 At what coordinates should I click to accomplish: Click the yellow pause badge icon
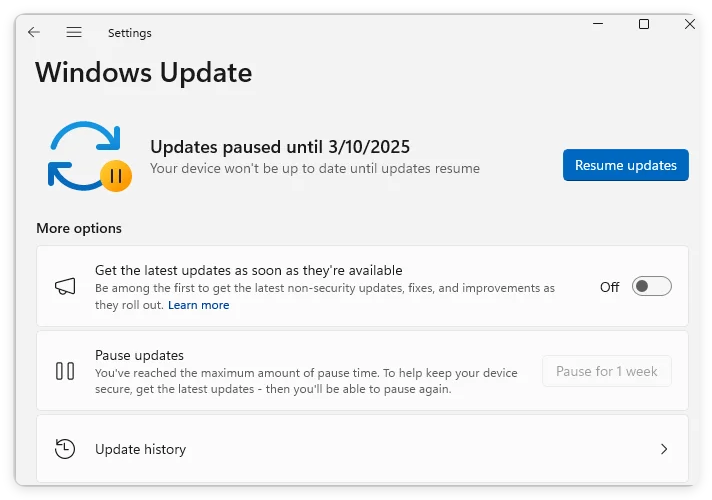116,177
